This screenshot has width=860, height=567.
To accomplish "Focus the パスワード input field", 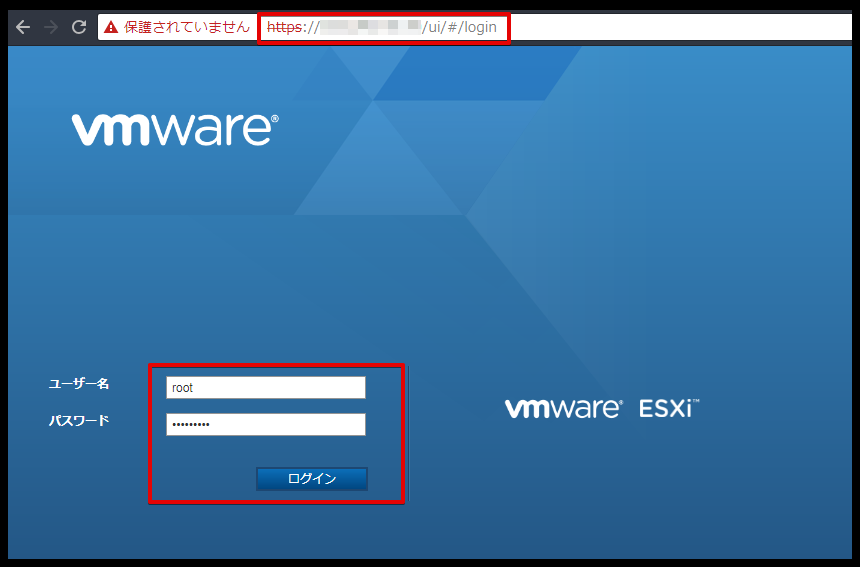I will (266, 424).
